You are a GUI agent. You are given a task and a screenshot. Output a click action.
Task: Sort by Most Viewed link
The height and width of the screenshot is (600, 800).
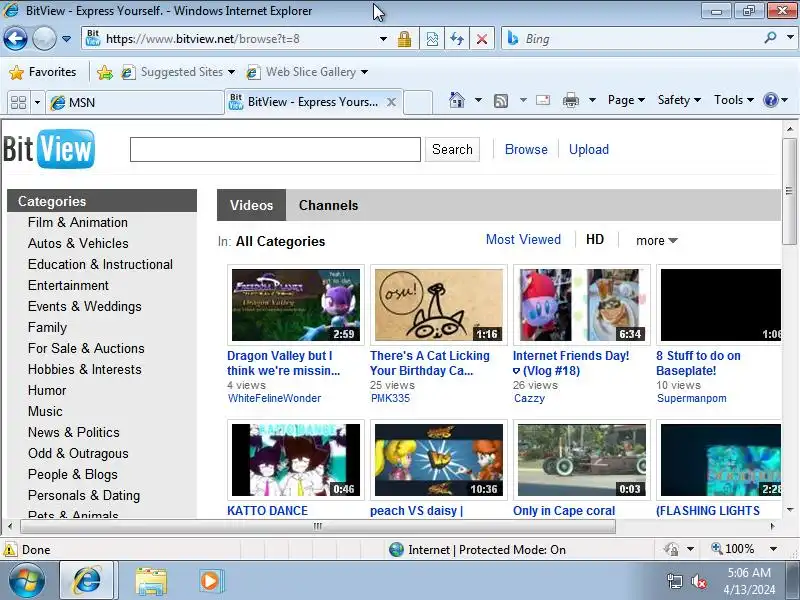523,239
